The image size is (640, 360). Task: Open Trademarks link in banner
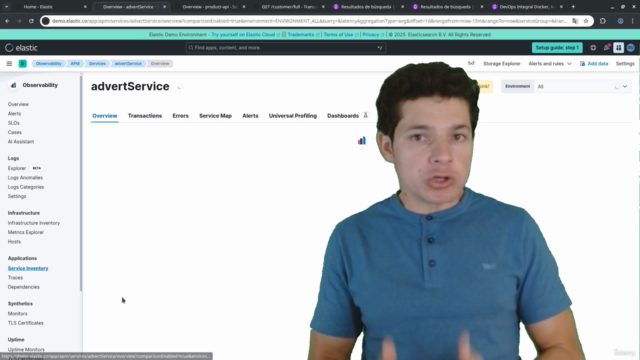click(303, 35)
